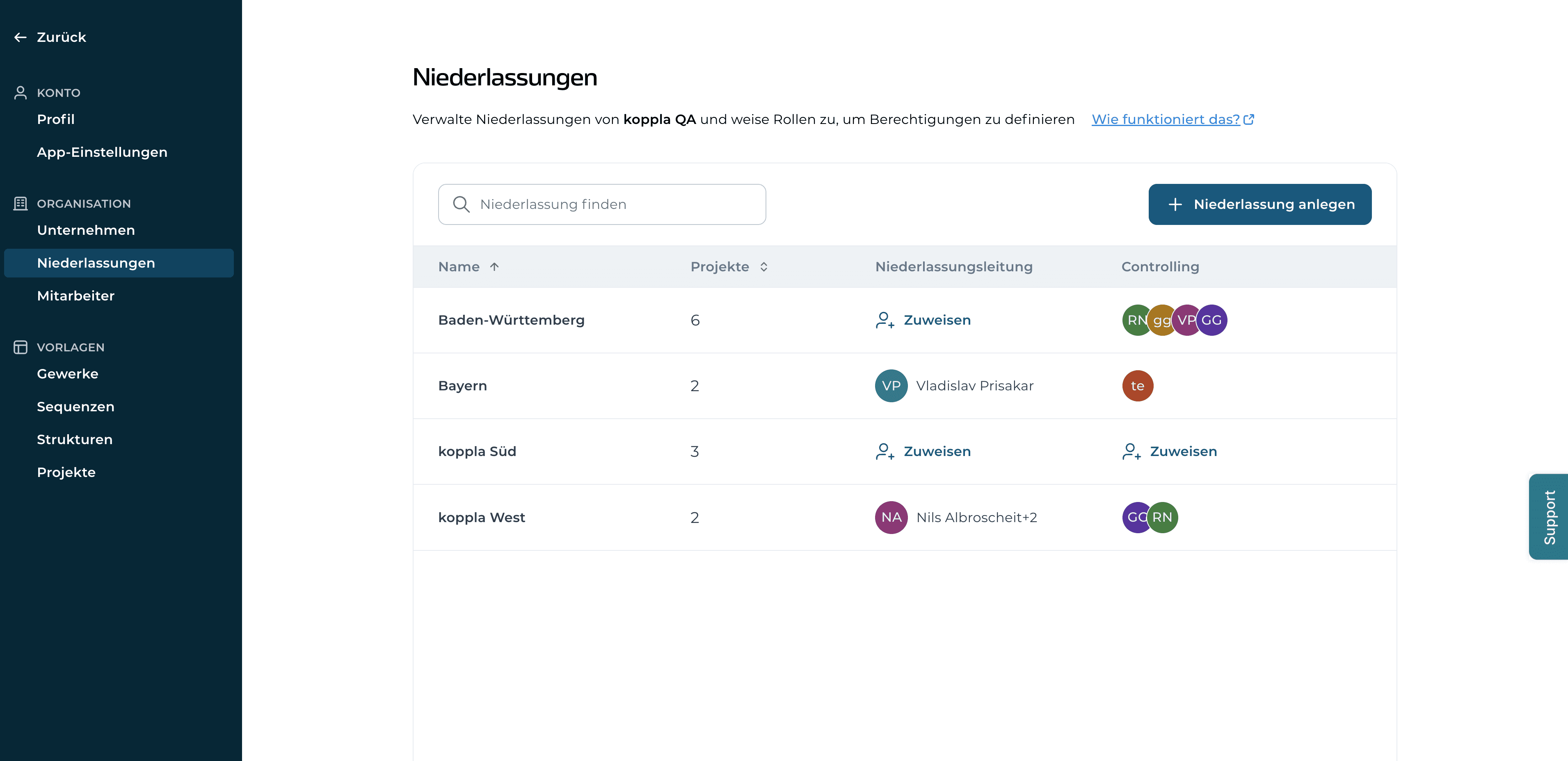Expand the Support panel on the right edge

coord(1550,517)
